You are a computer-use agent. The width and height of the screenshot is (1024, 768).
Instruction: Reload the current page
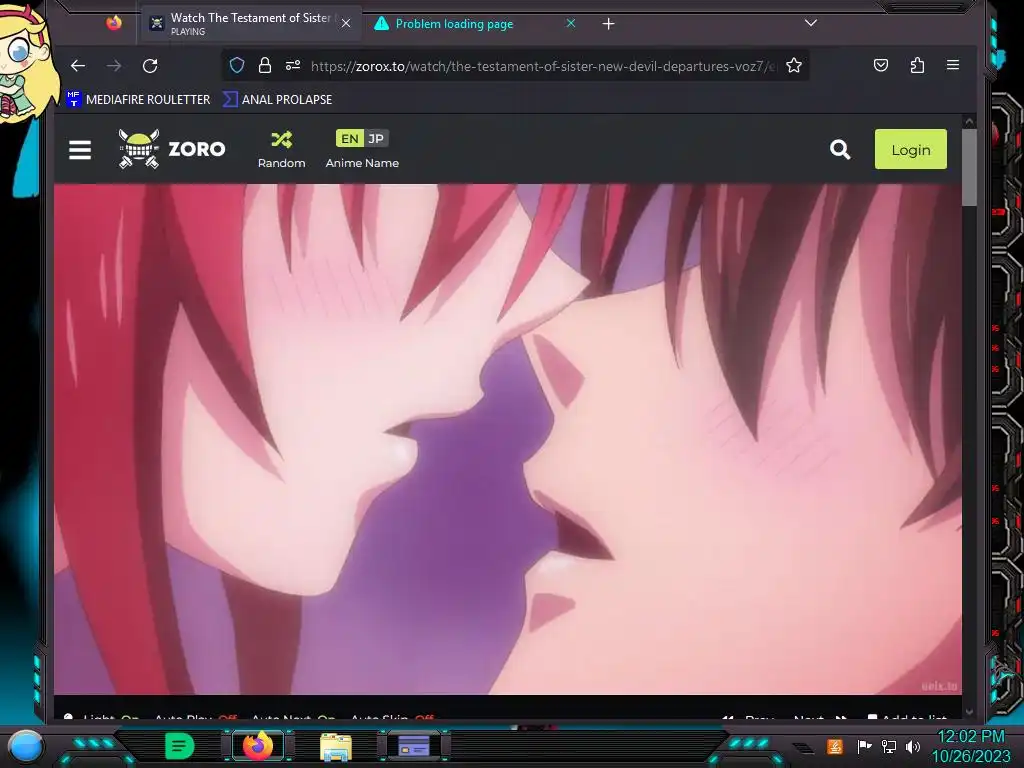tap(150, 65)
